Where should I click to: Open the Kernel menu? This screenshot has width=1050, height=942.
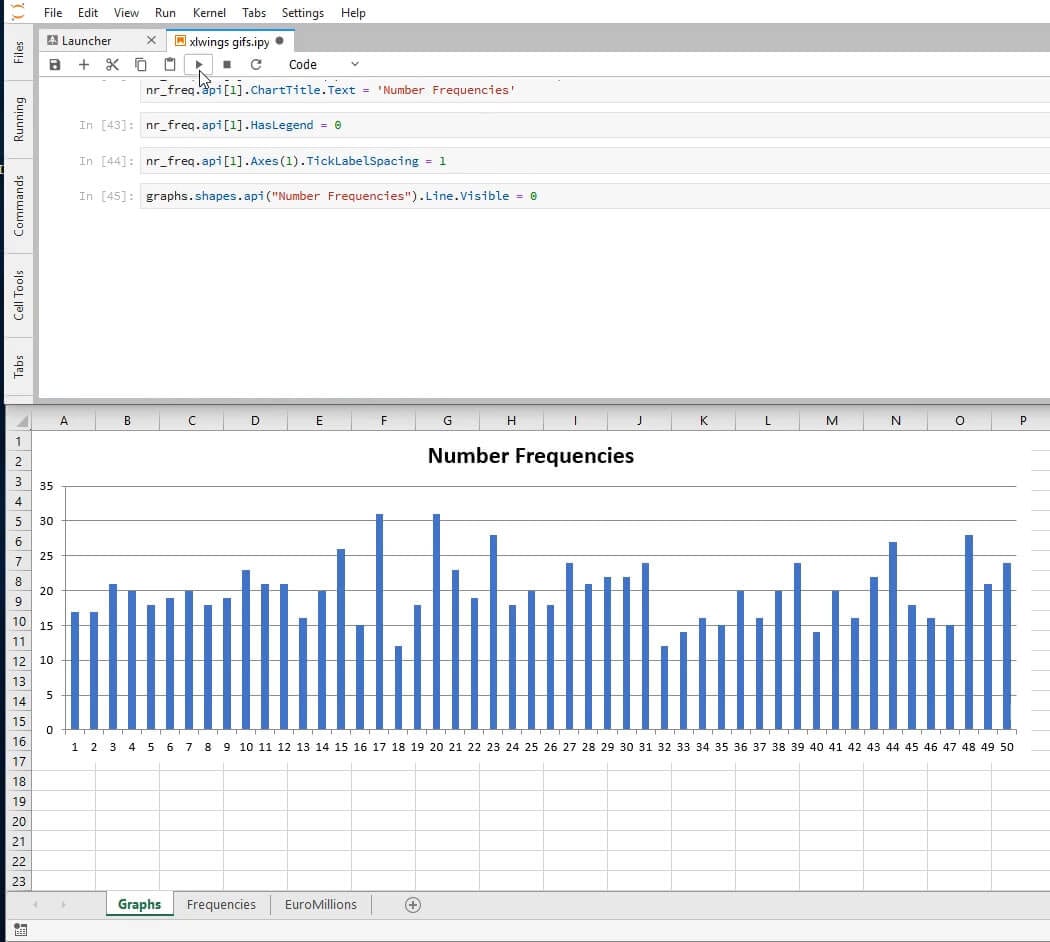pyautogui.click(x=209, y=13)
